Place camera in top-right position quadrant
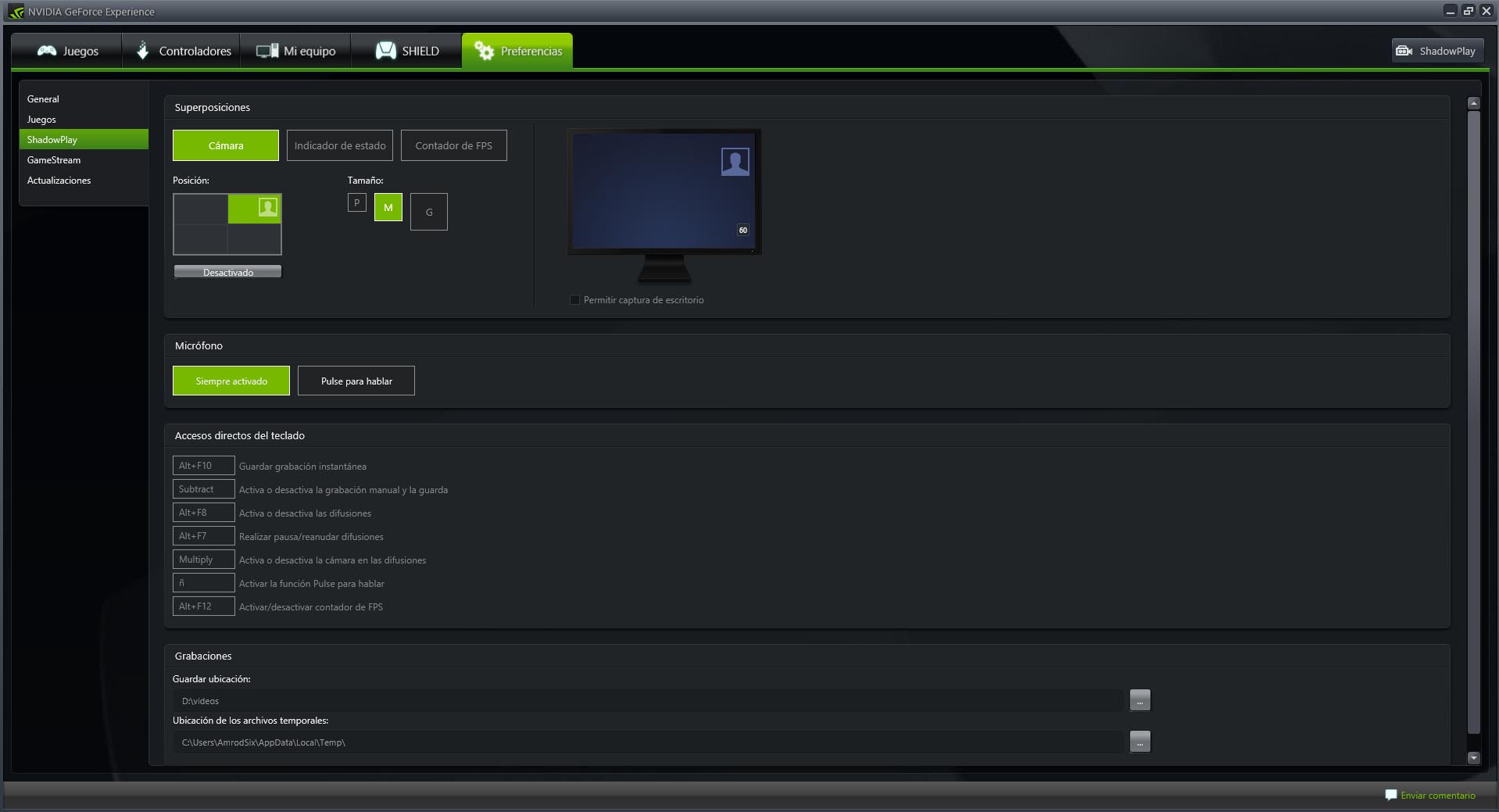 [x=255, y=209]
